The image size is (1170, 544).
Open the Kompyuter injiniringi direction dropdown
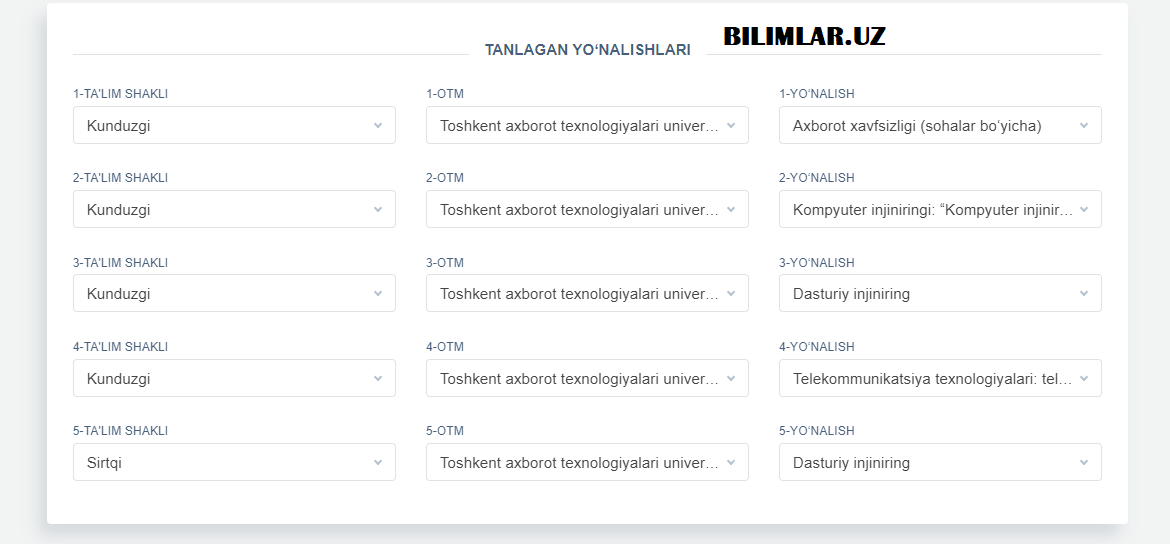tap(940, 210)
